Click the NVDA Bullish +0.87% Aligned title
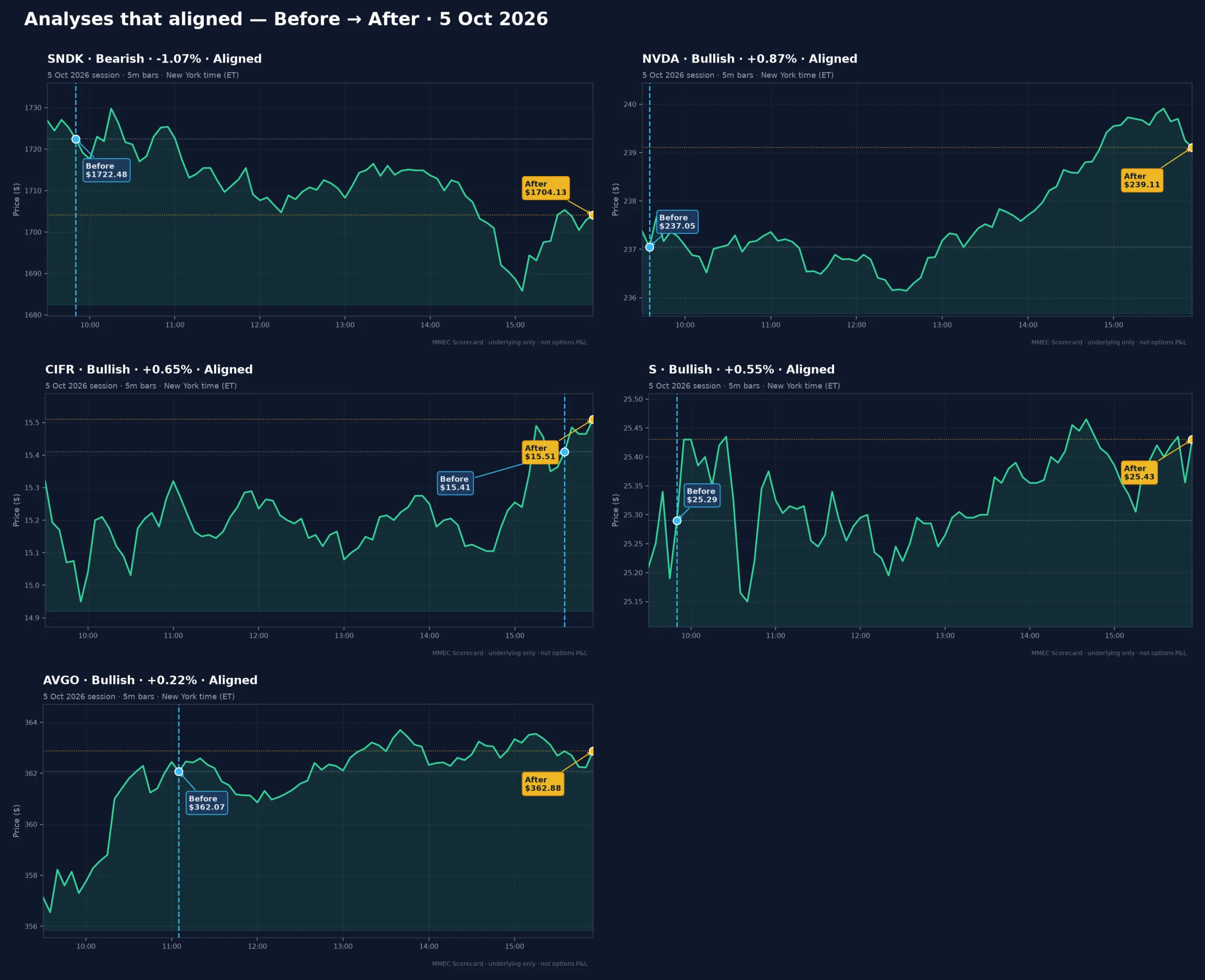 749,59
